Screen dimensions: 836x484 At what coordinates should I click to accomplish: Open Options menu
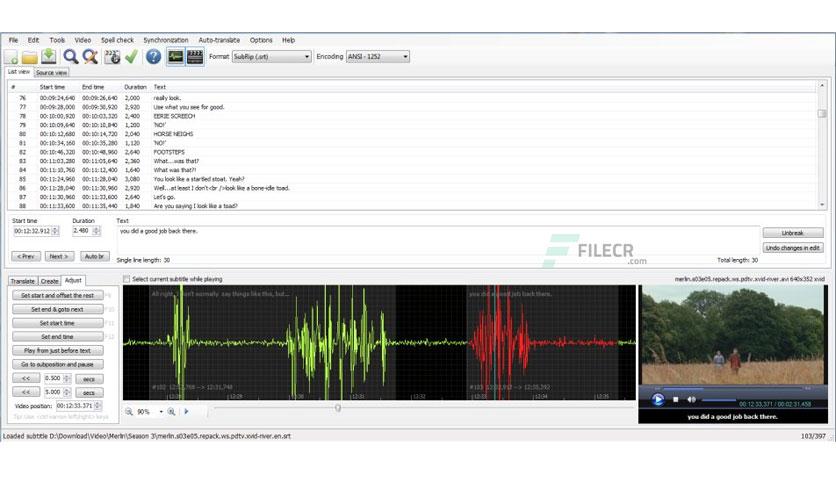pos(261,40)
